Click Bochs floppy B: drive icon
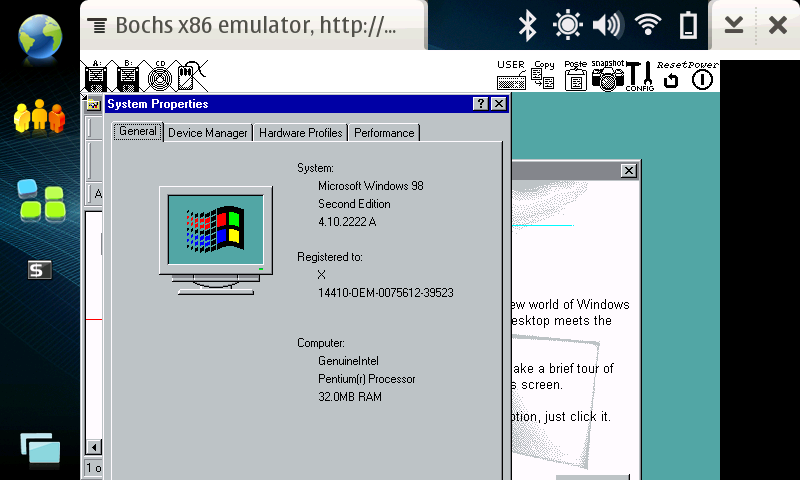The width and height of the screenshot is (800, 480). click(128, 76)
